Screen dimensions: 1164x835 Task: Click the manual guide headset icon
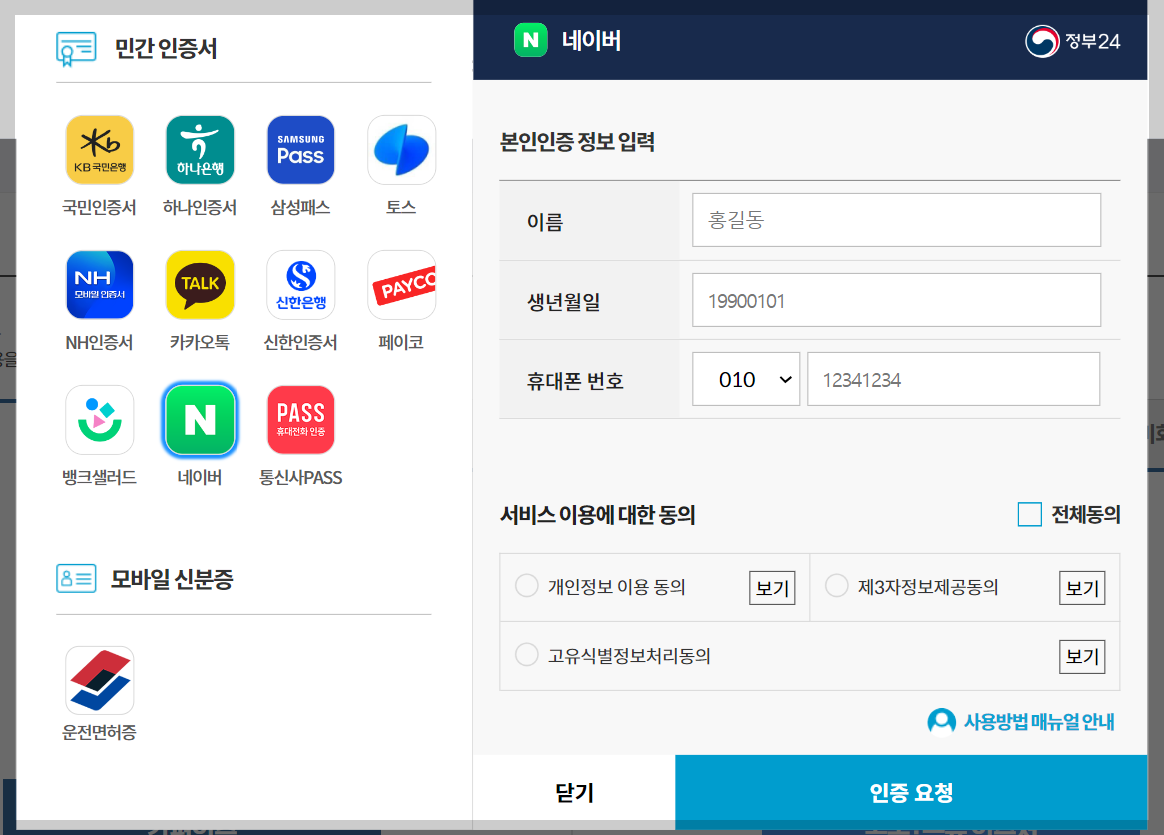coord(941,721)
